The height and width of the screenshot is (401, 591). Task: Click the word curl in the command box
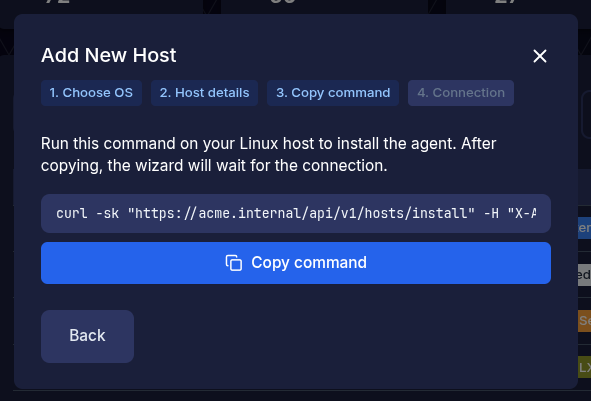click(72, 213)
